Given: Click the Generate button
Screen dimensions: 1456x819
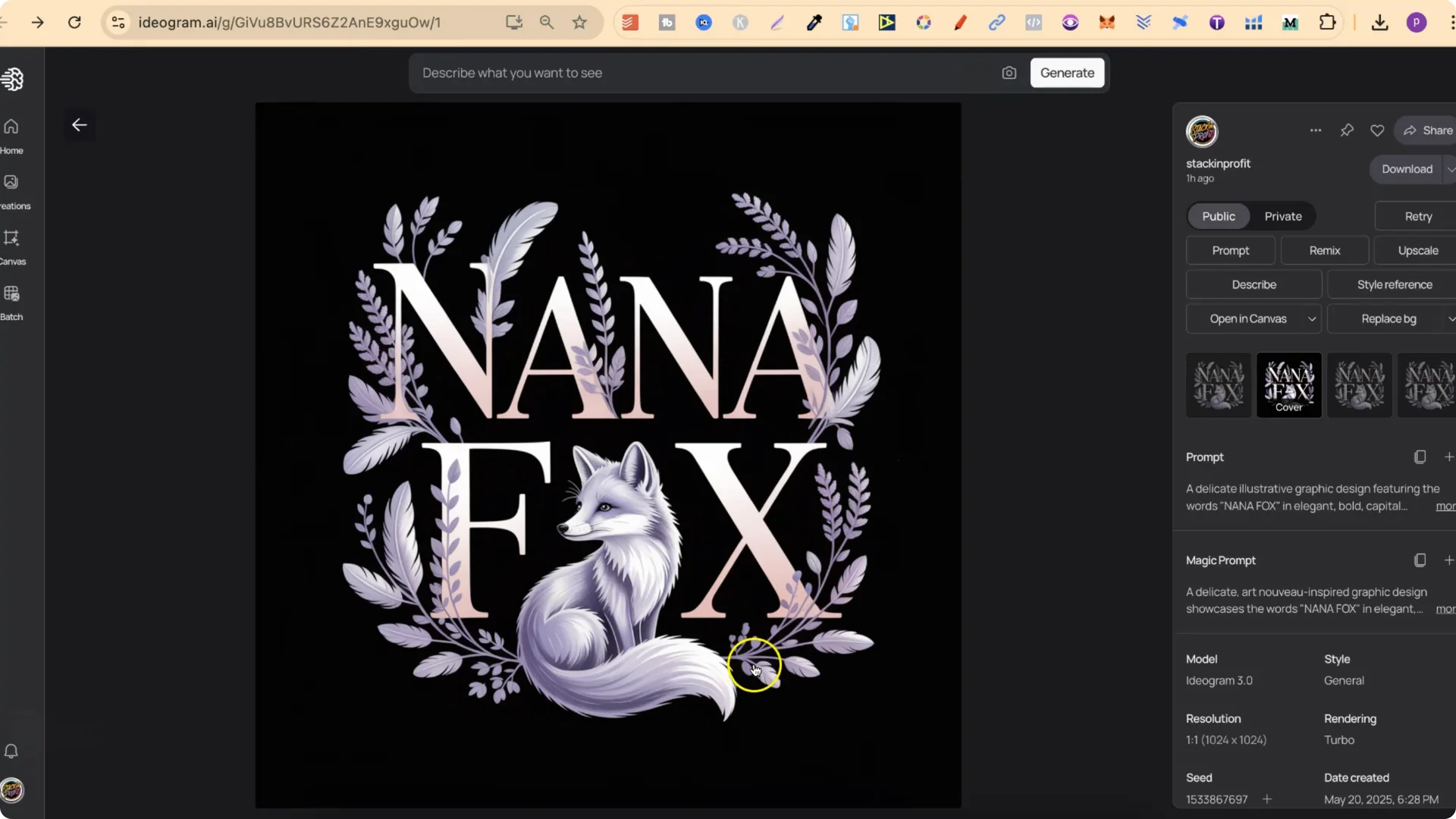Looking at the screenshot, I should (1067, 73).
